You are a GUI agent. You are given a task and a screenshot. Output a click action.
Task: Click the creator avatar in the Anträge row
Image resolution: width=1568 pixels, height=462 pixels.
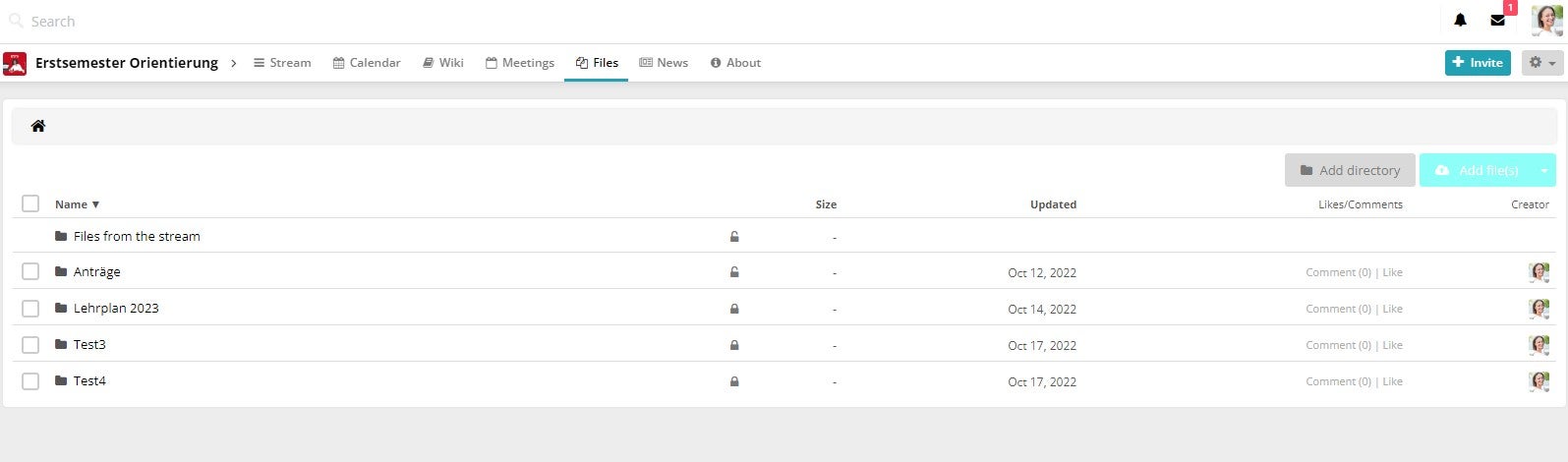[x=1539, y=272]
